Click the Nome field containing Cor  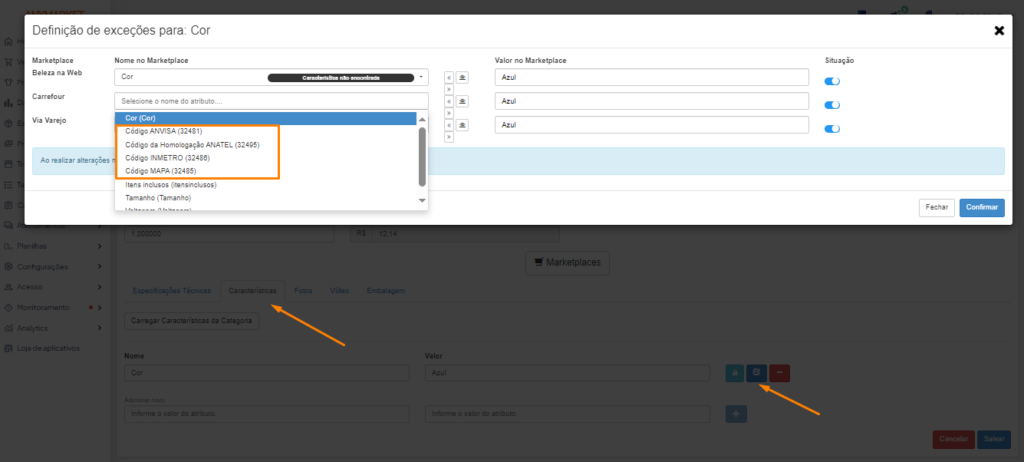coord(266,373)
